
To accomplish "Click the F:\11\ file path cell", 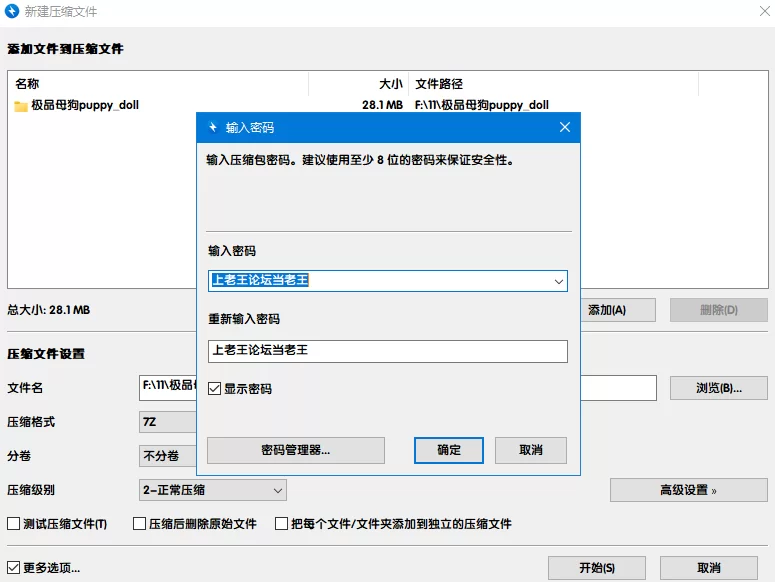I will (481, 105).
